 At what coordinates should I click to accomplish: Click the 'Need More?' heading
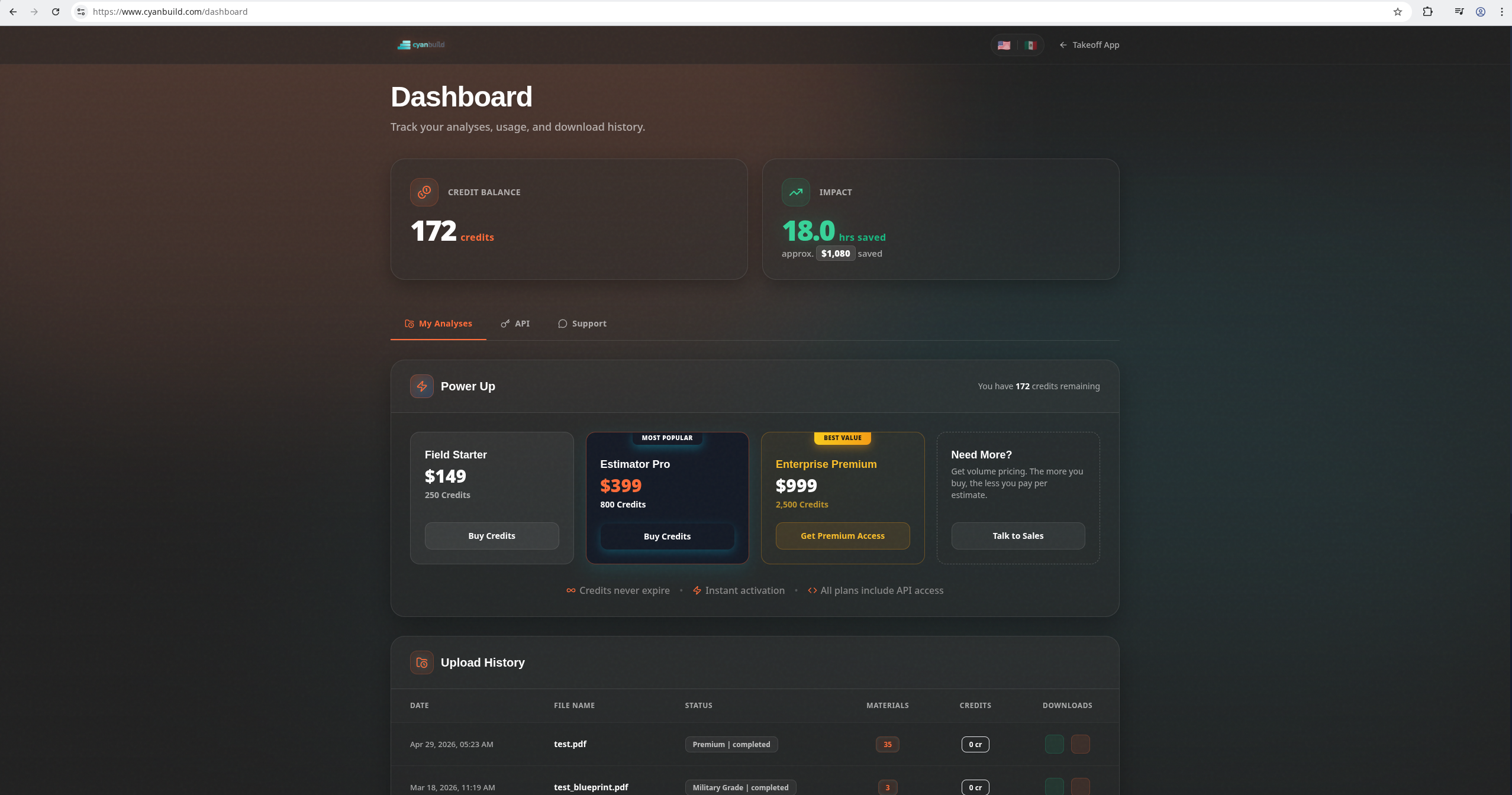point(981,455)
